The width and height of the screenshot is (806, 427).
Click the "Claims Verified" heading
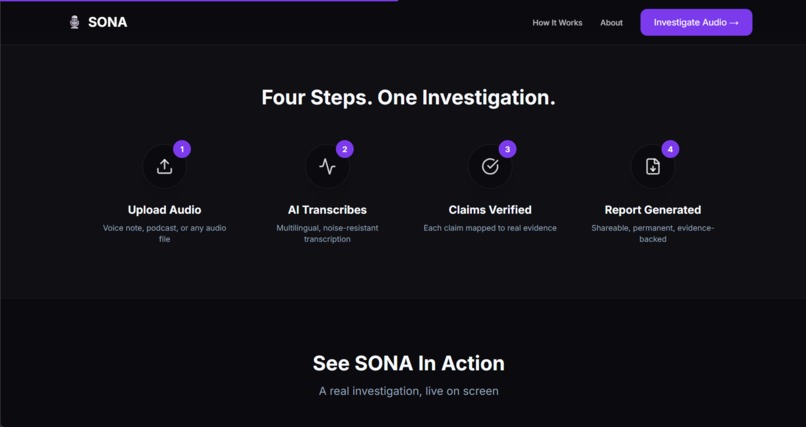490,210
